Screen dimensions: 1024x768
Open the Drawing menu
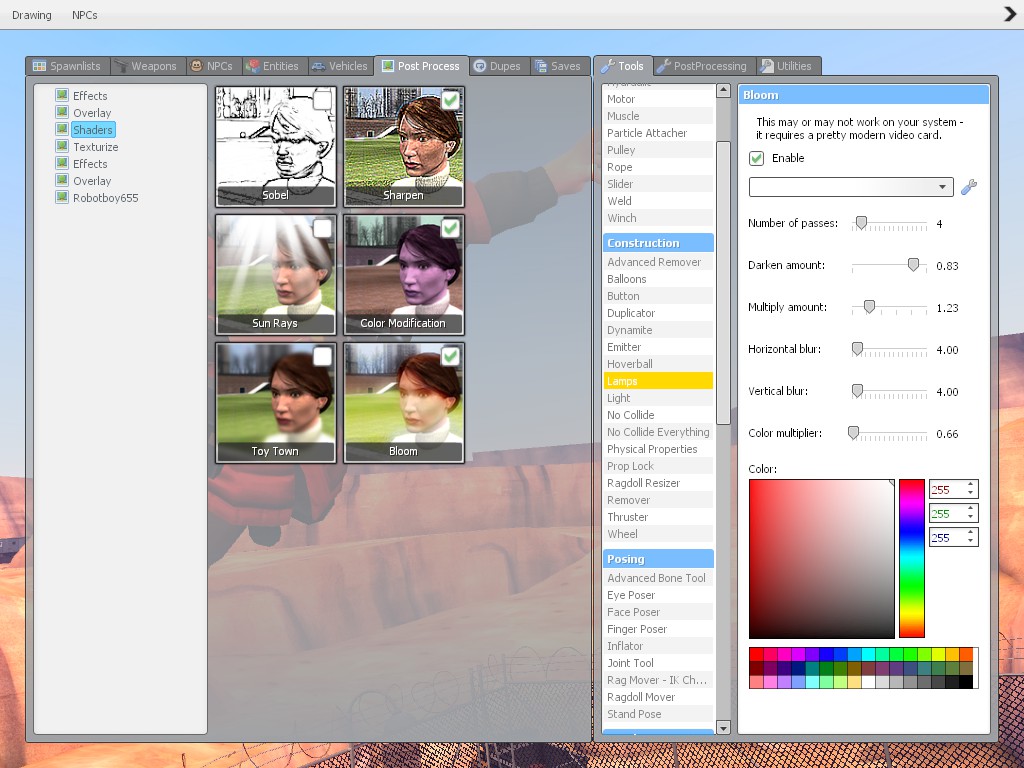31,15
